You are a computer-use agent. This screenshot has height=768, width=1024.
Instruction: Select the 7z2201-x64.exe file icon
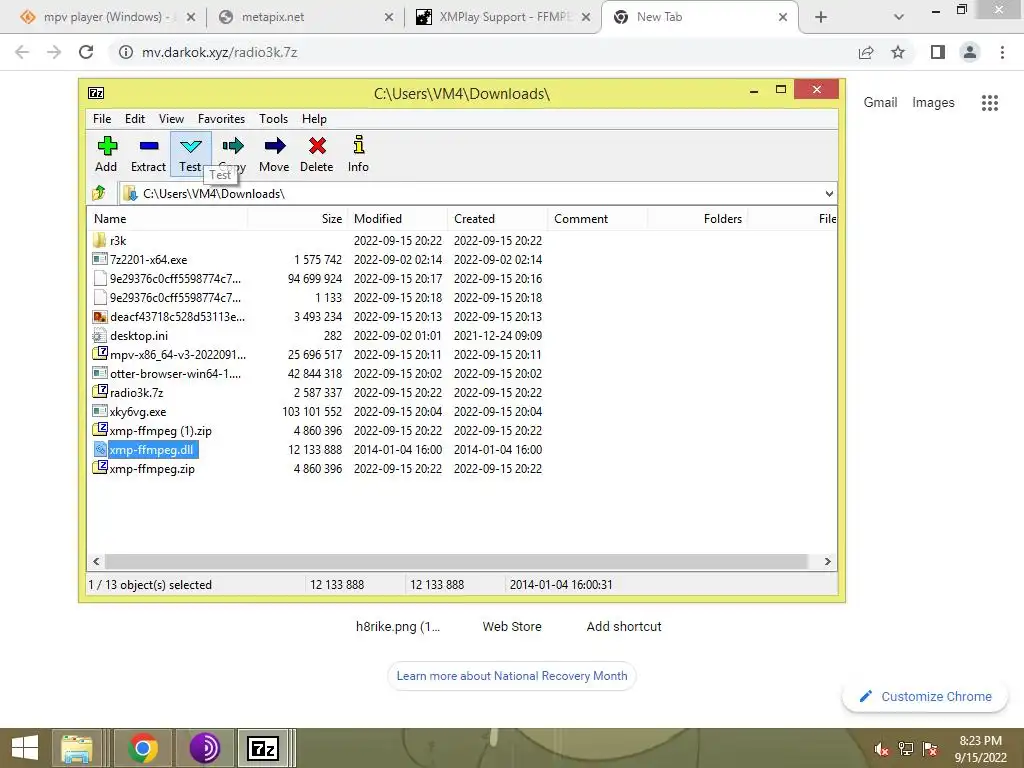tap(99, 259)
